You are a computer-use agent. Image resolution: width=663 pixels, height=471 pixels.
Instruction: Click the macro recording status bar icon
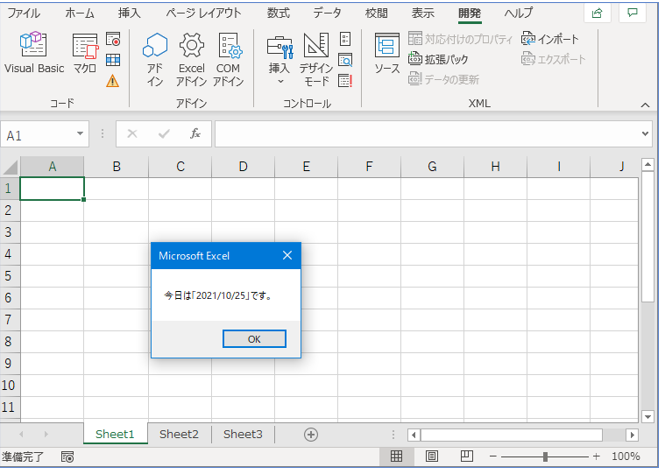(67, 457)
